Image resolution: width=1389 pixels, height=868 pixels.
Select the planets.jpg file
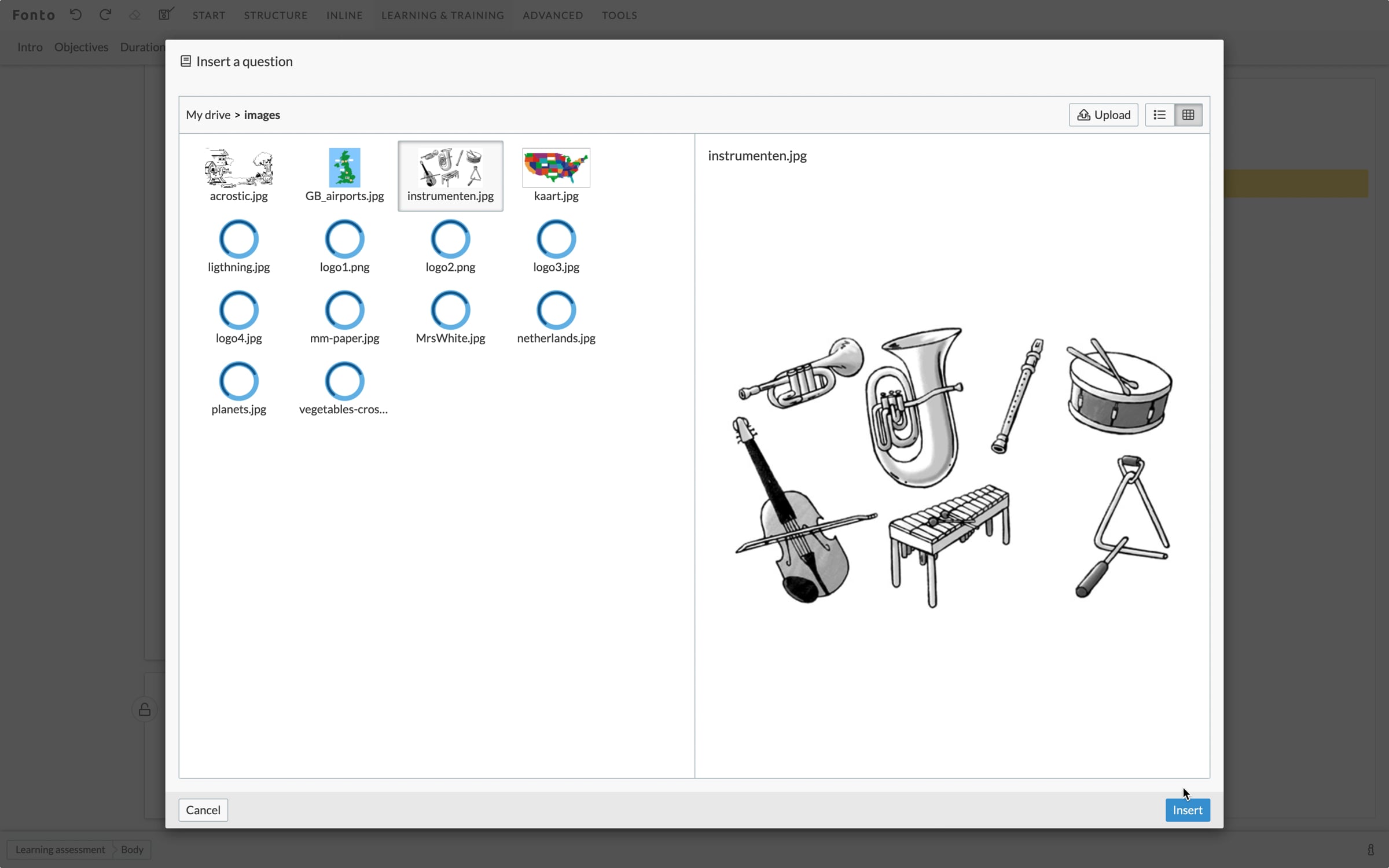238,389
